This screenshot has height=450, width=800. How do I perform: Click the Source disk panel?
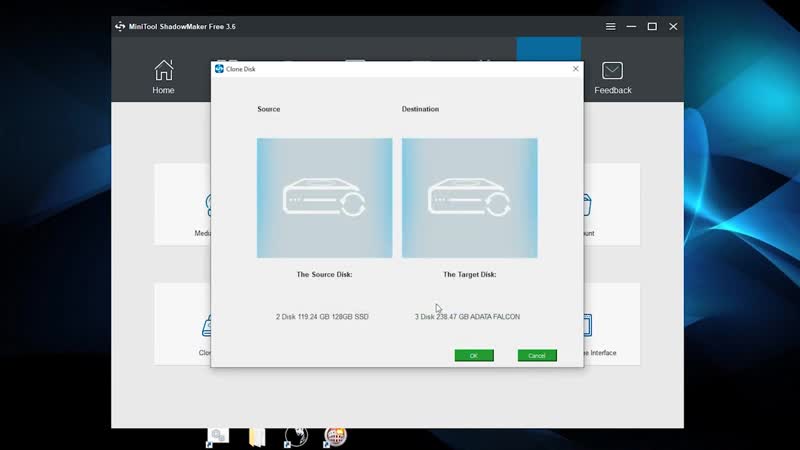pos(324,198)
